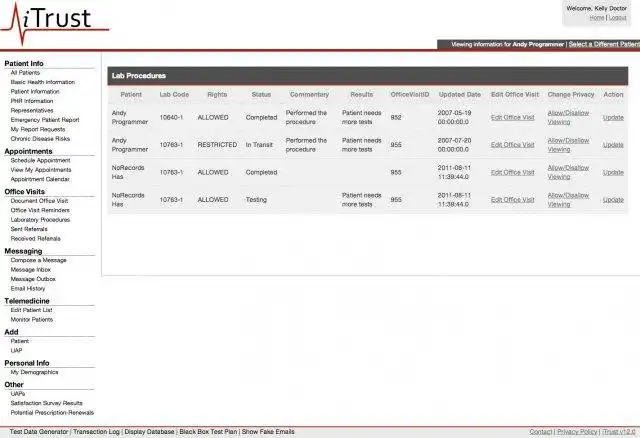640x438 pixels.
Task: Open the Message Outbox
Action: click(33, 279)
